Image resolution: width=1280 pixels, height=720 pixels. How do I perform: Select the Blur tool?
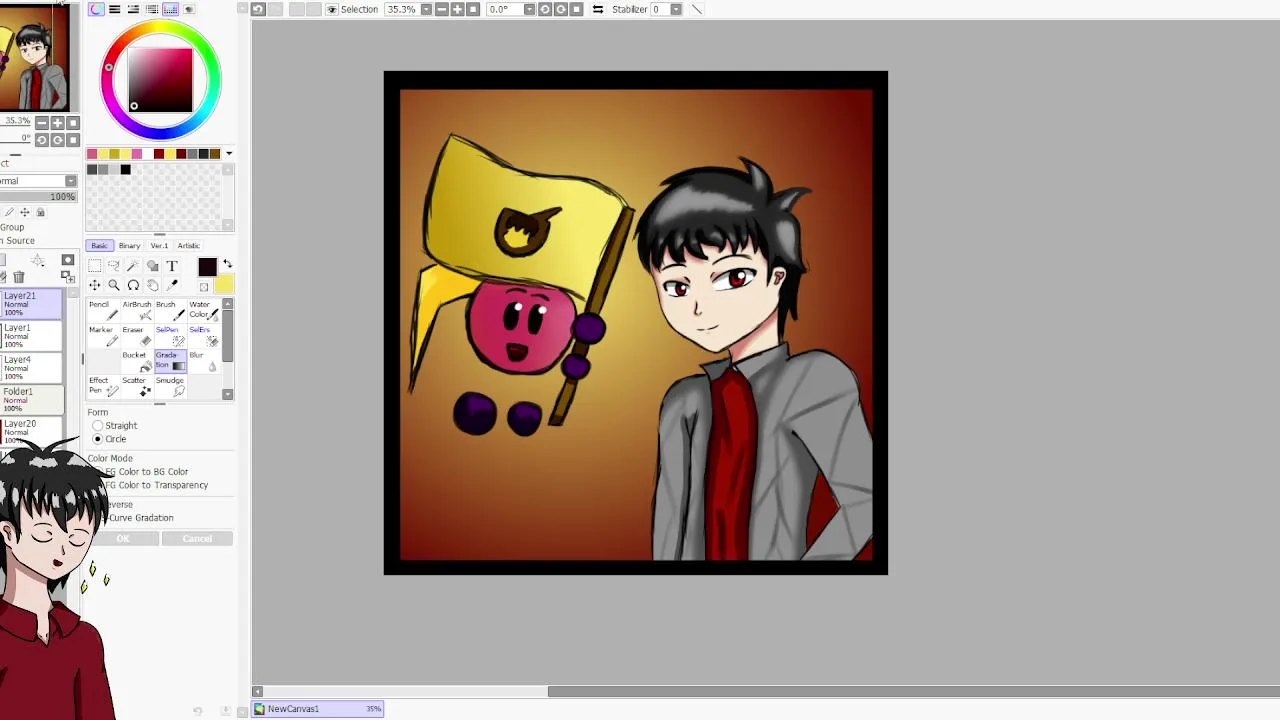click(203, 361)
